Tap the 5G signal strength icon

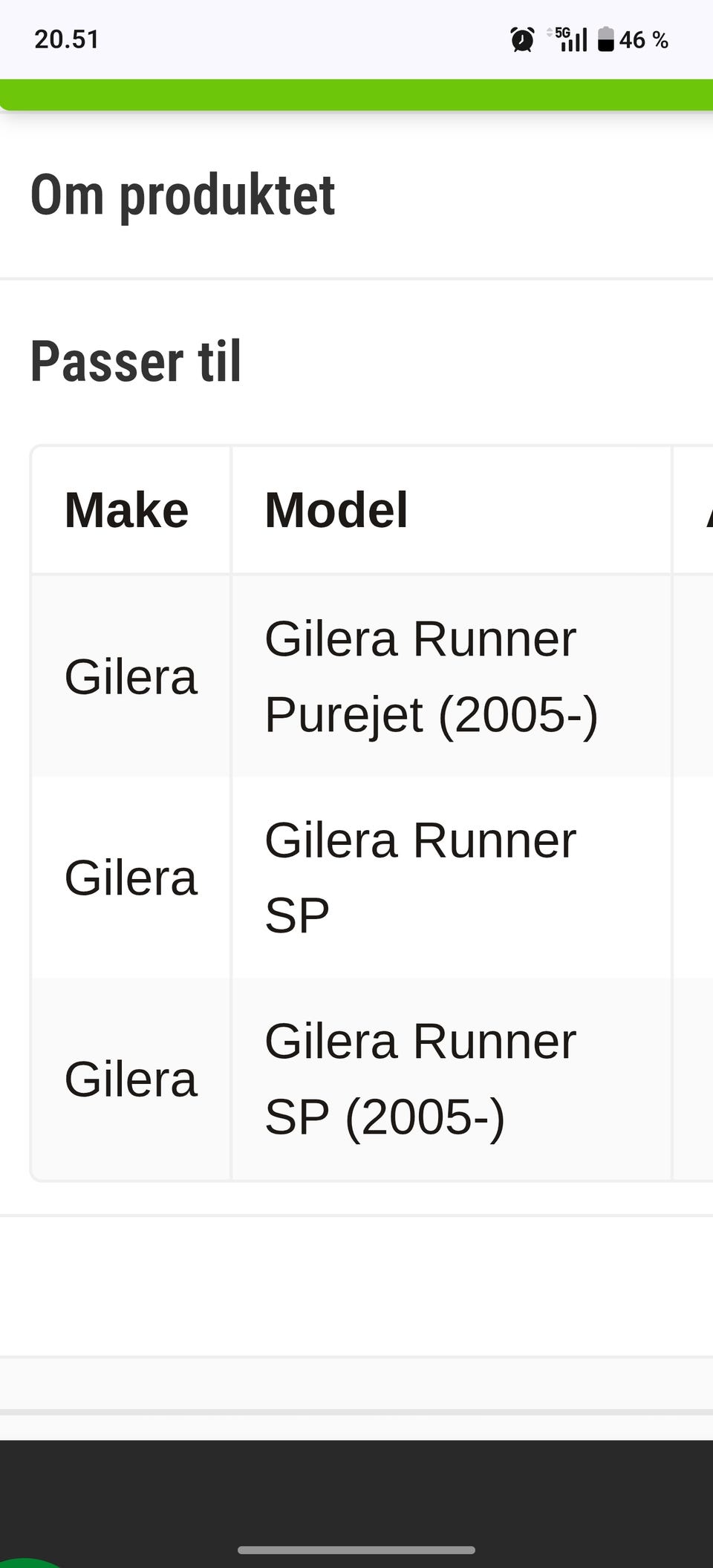click(x=569, y=39)
